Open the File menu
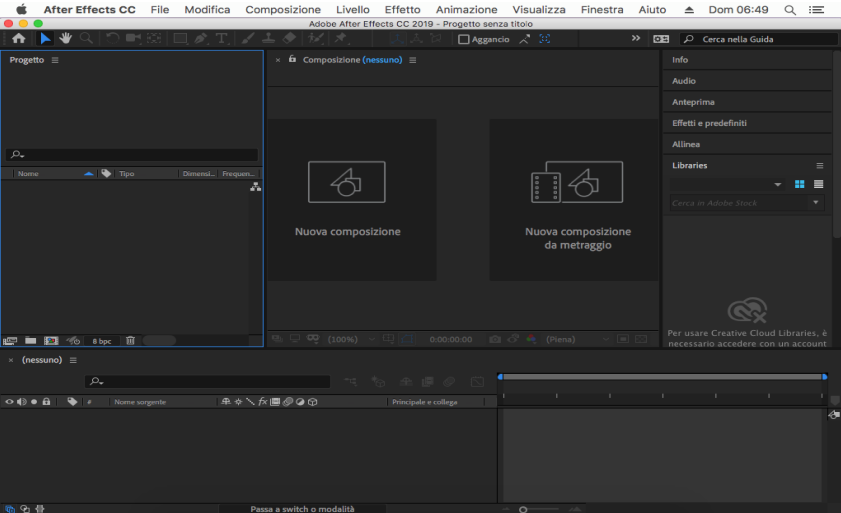Viewport: 841px width, 513px height. point(159,10)
